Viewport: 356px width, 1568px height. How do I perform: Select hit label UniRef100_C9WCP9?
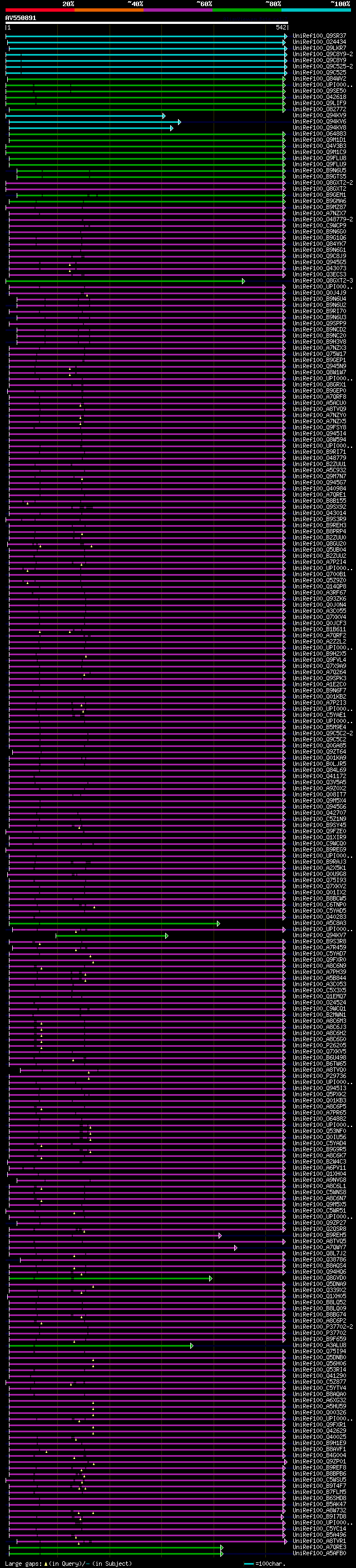click(319, 226)
